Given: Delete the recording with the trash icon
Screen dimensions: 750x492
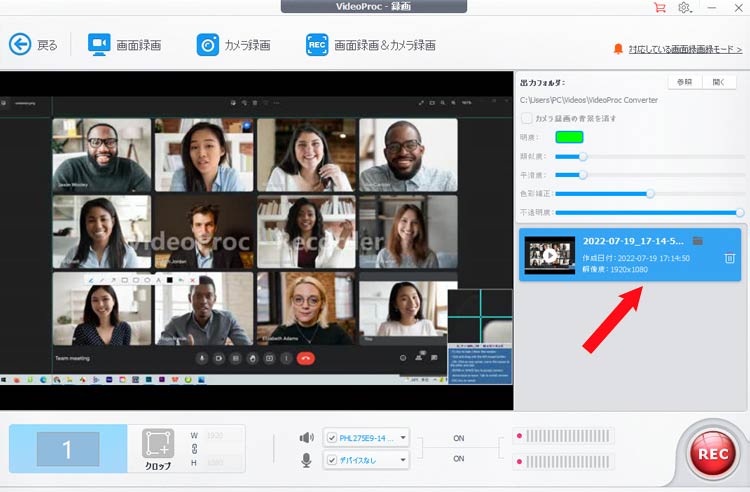Looking at the screenshot, I should (x=730, y=259).
